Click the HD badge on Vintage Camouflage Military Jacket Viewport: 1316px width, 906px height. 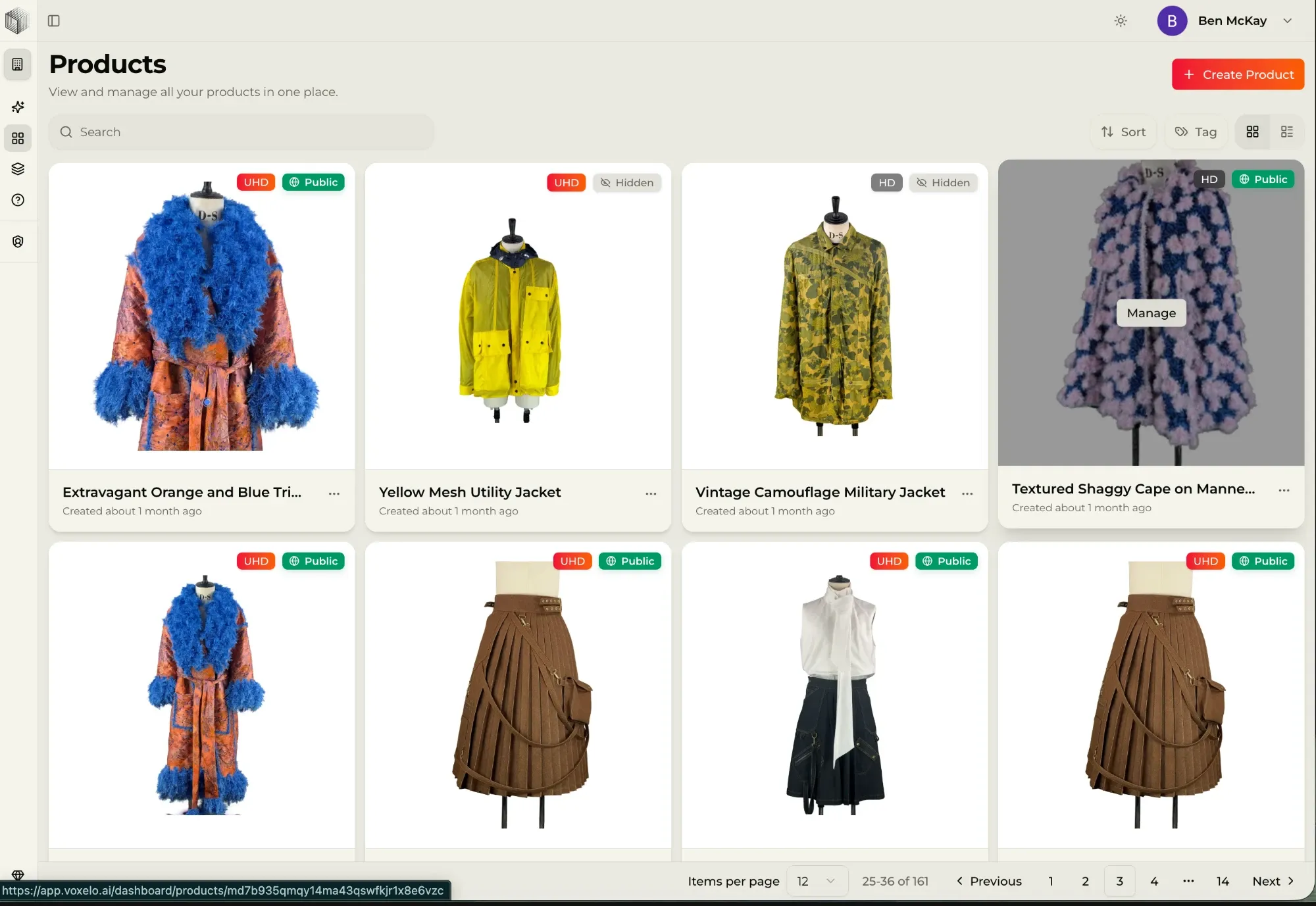886,183
